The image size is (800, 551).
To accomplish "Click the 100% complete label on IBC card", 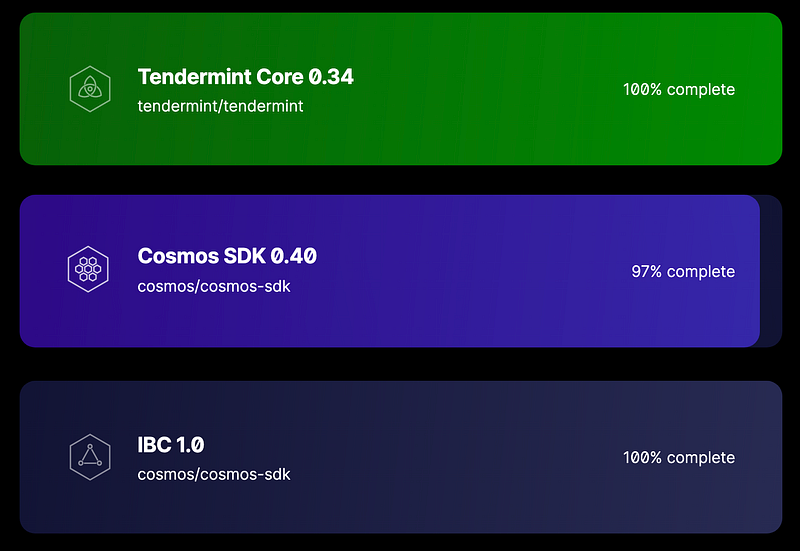I will (679, 458).
